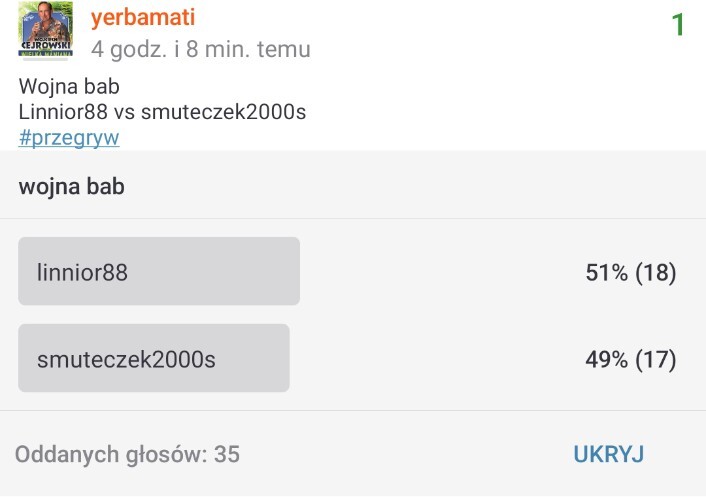Screen dimensions: 706x497
Task: Open the yerbamati user profile
Action: pyautogui.click(x=143, y=17)
